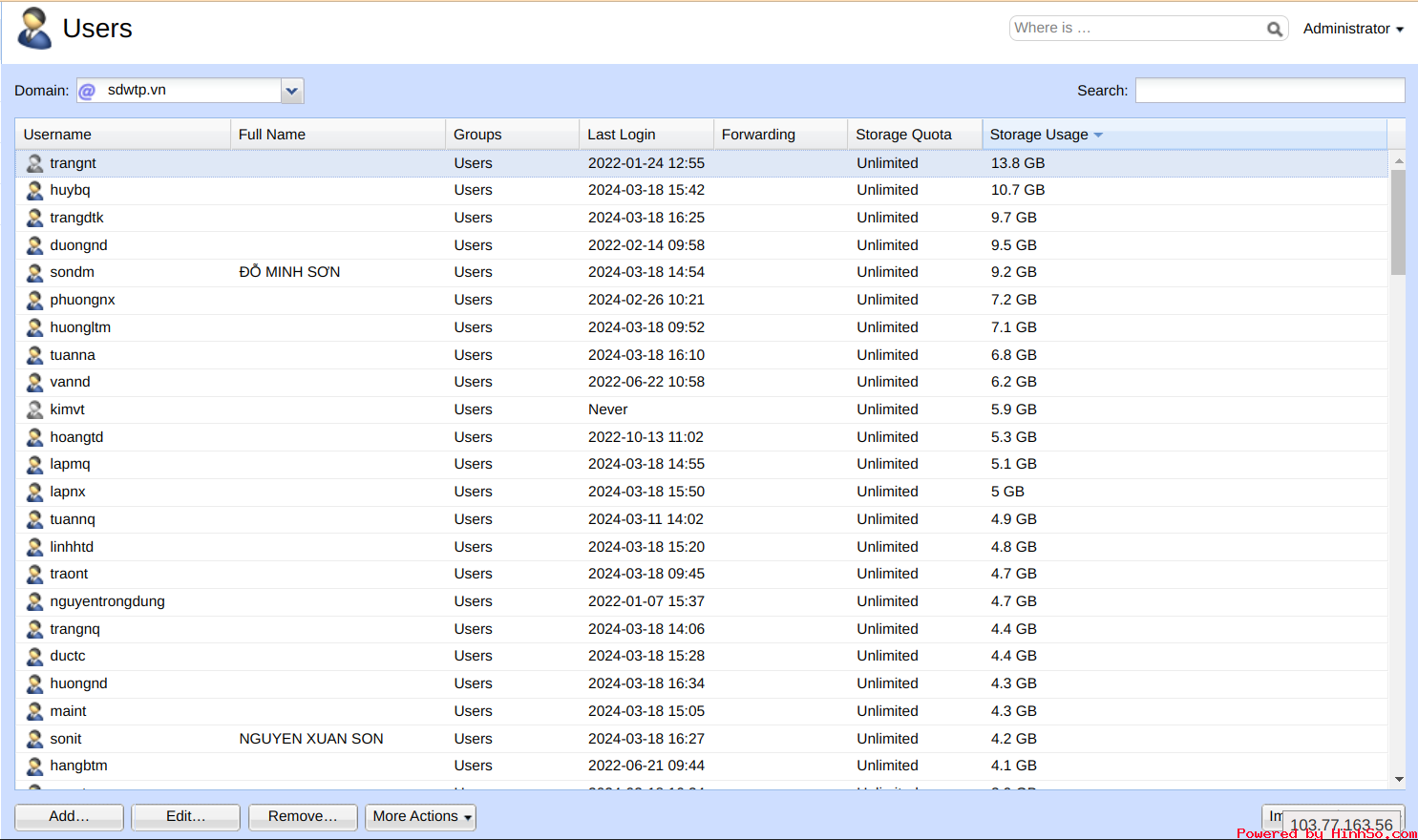This screenshot has height=840, width=1418.
Task: Sort by the Full Name column header
Action: pyautogui.click(x=338, y=135)
